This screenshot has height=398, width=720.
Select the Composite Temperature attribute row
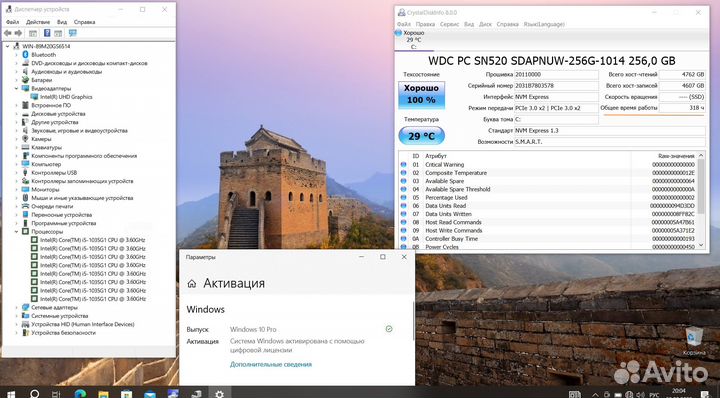pyautogui.click(x=548, y=173)
